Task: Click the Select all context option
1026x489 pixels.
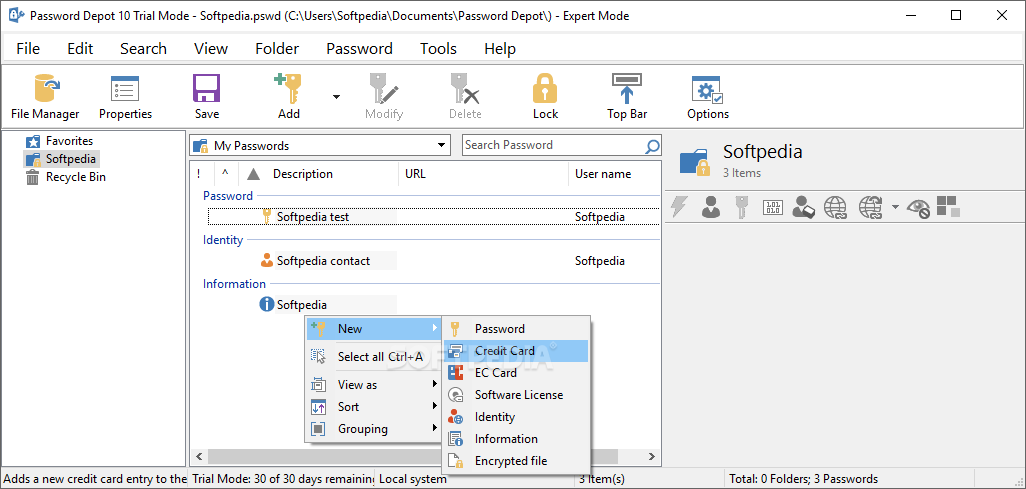Action: tap(379, 357)
